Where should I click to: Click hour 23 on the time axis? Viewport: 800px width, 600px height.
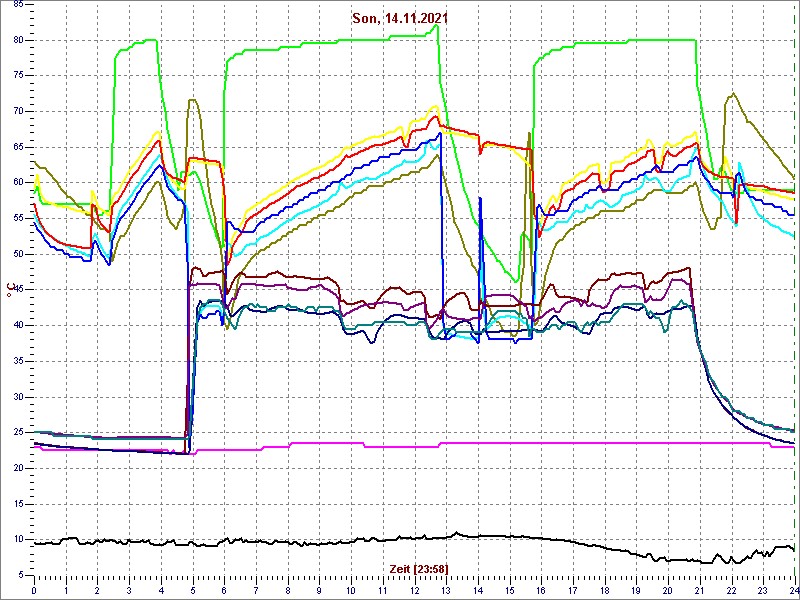coord(763,588)
